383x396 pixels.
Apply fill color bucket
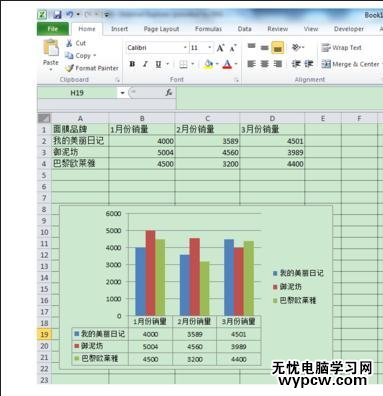[x=209, y=64]
